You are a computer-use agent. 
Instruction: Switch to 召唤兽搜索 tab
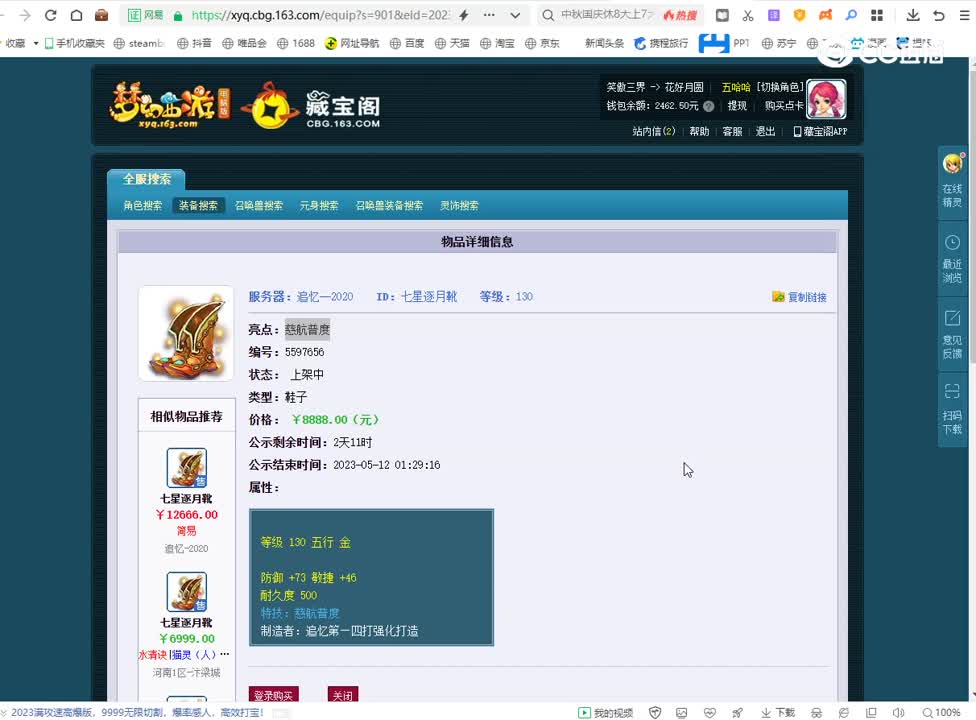[259, 205]
